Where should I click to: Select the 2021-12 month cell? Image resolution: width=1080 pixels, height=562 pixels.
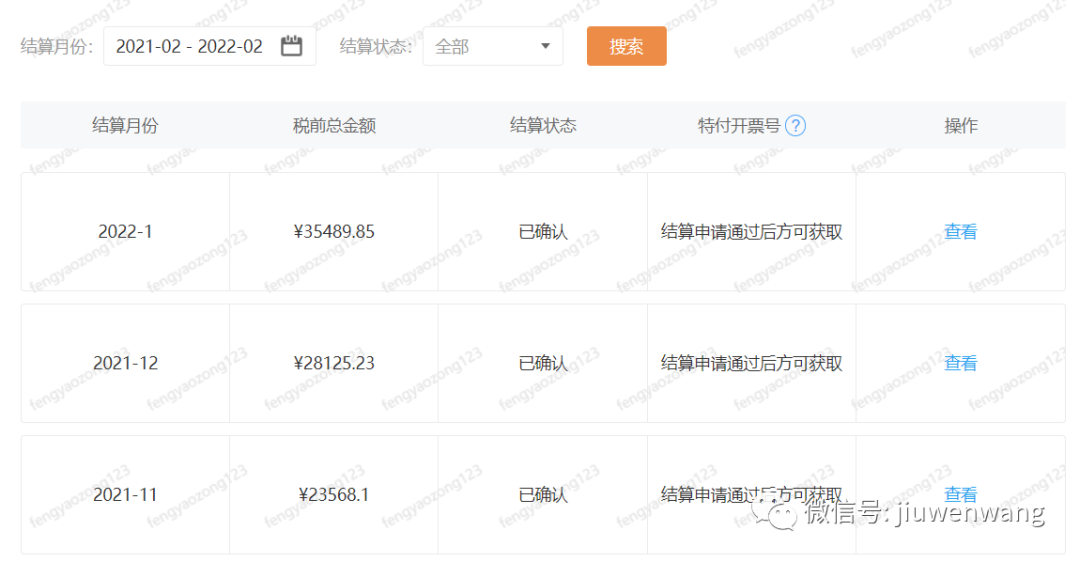[x=125, y=363]
